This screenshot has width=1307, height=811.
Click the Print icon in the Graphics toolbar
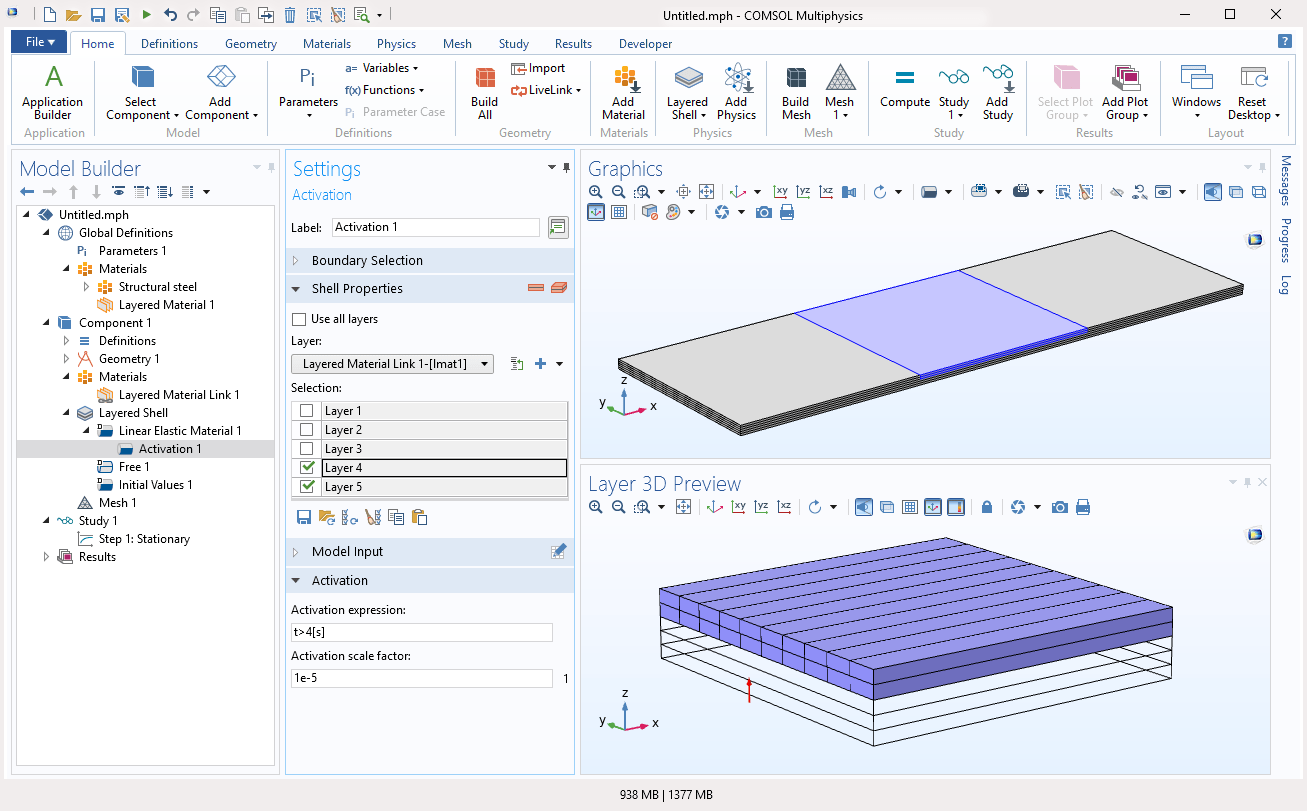click(785, 212)
